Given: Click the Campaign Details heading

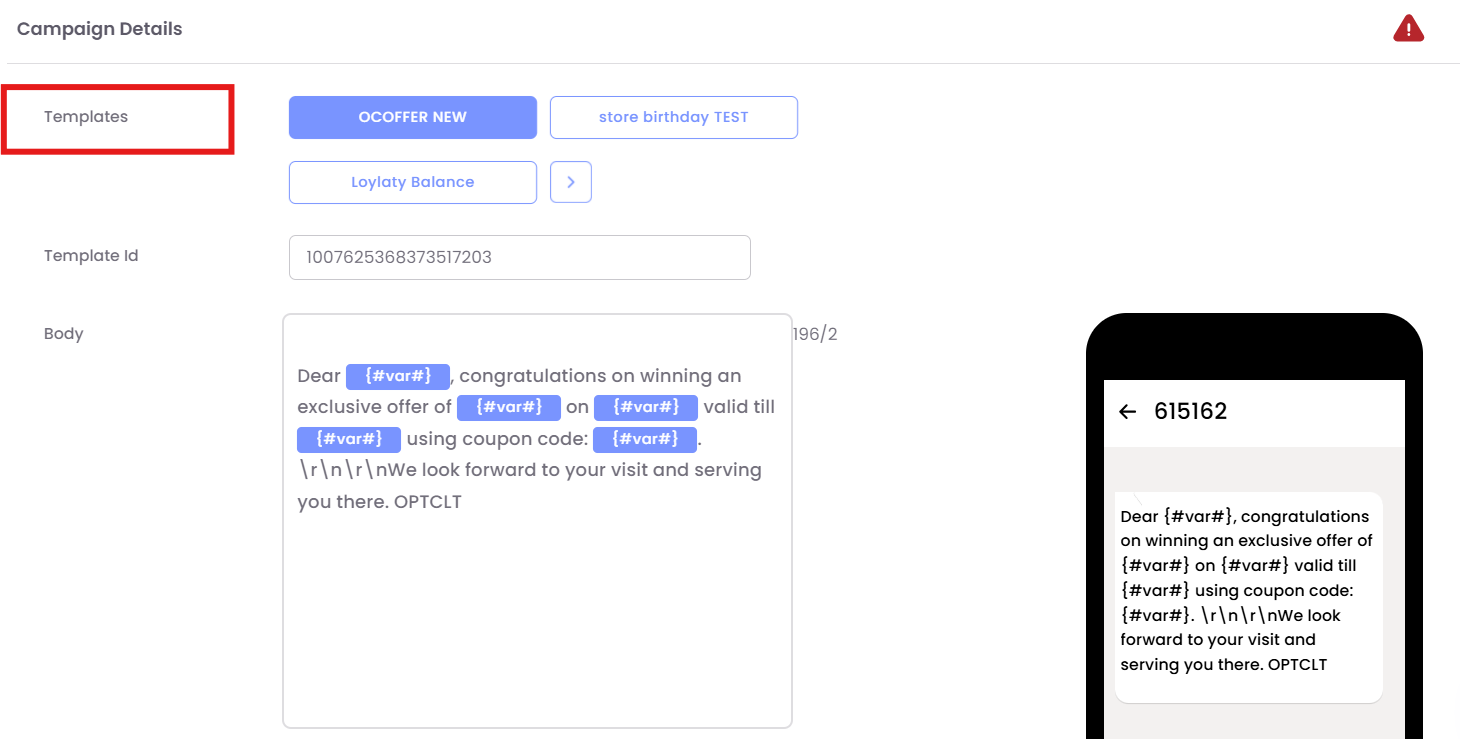Looking at the screenshot, I should (99, 29).
